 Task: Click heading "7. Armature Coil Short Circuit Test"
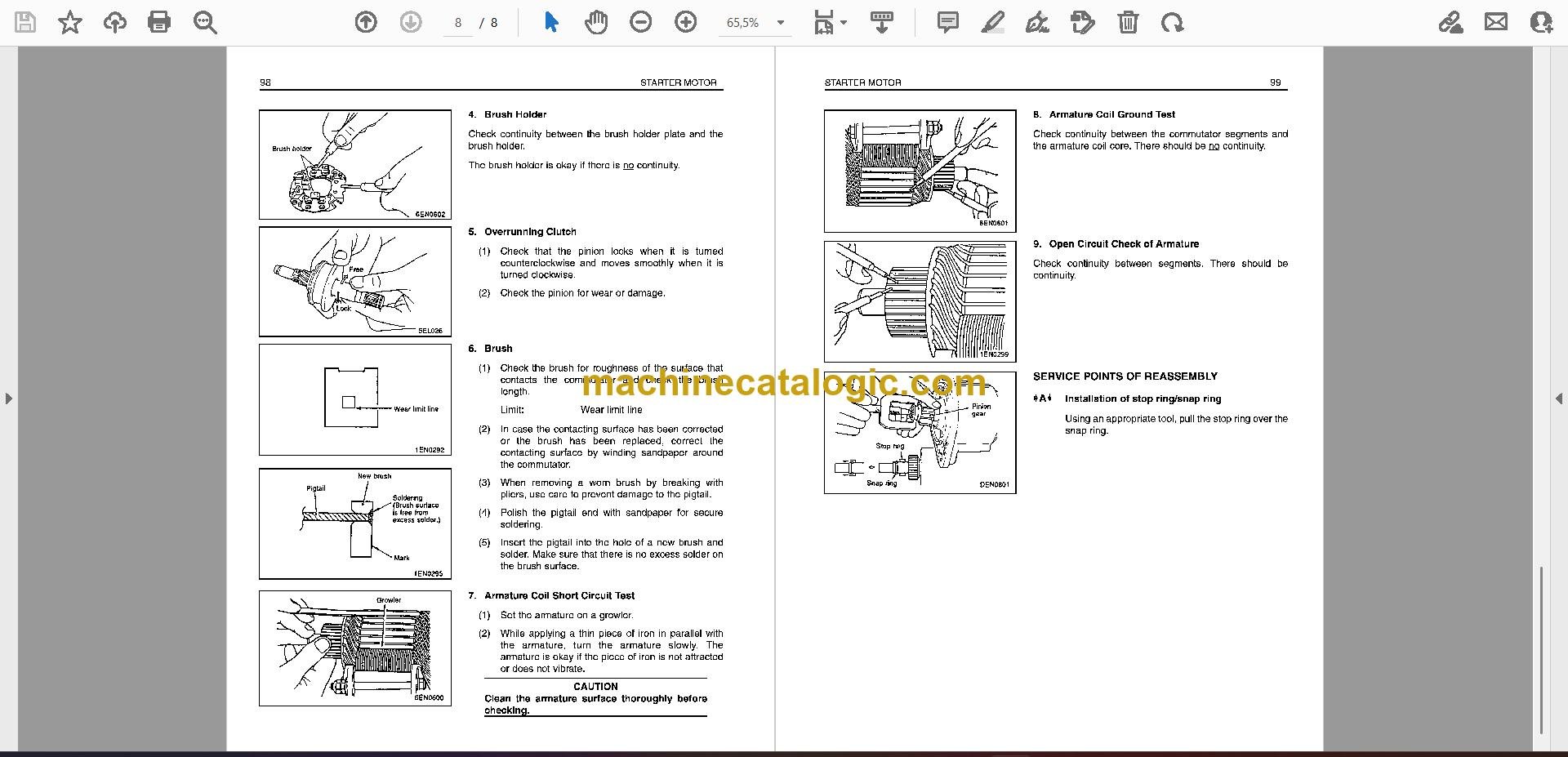coord(551,596)
